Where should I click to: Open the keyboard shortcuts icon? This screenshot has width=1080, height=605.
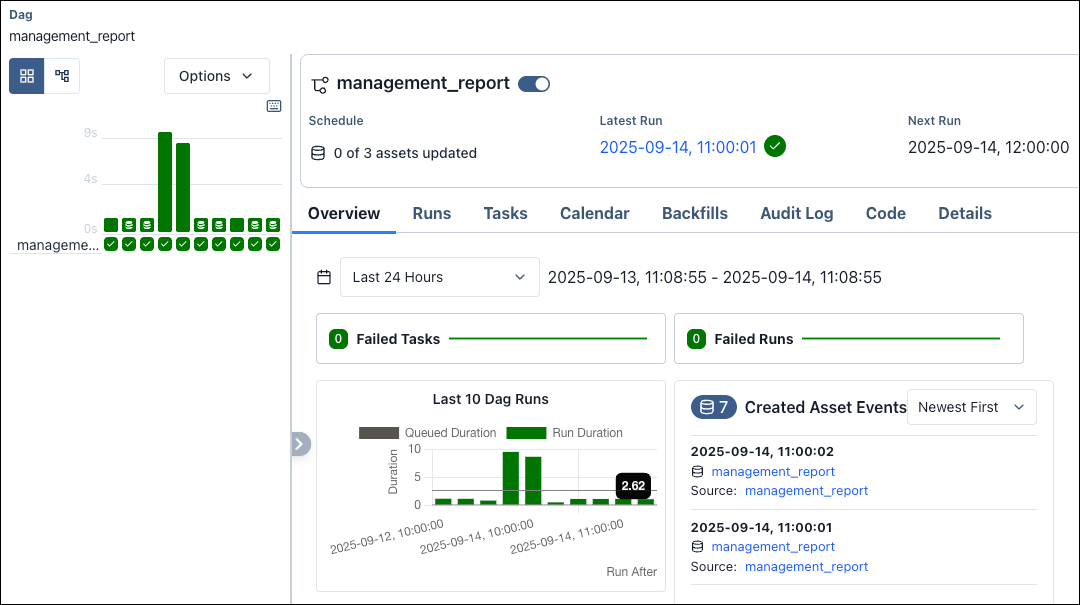[x=274, y=106]
